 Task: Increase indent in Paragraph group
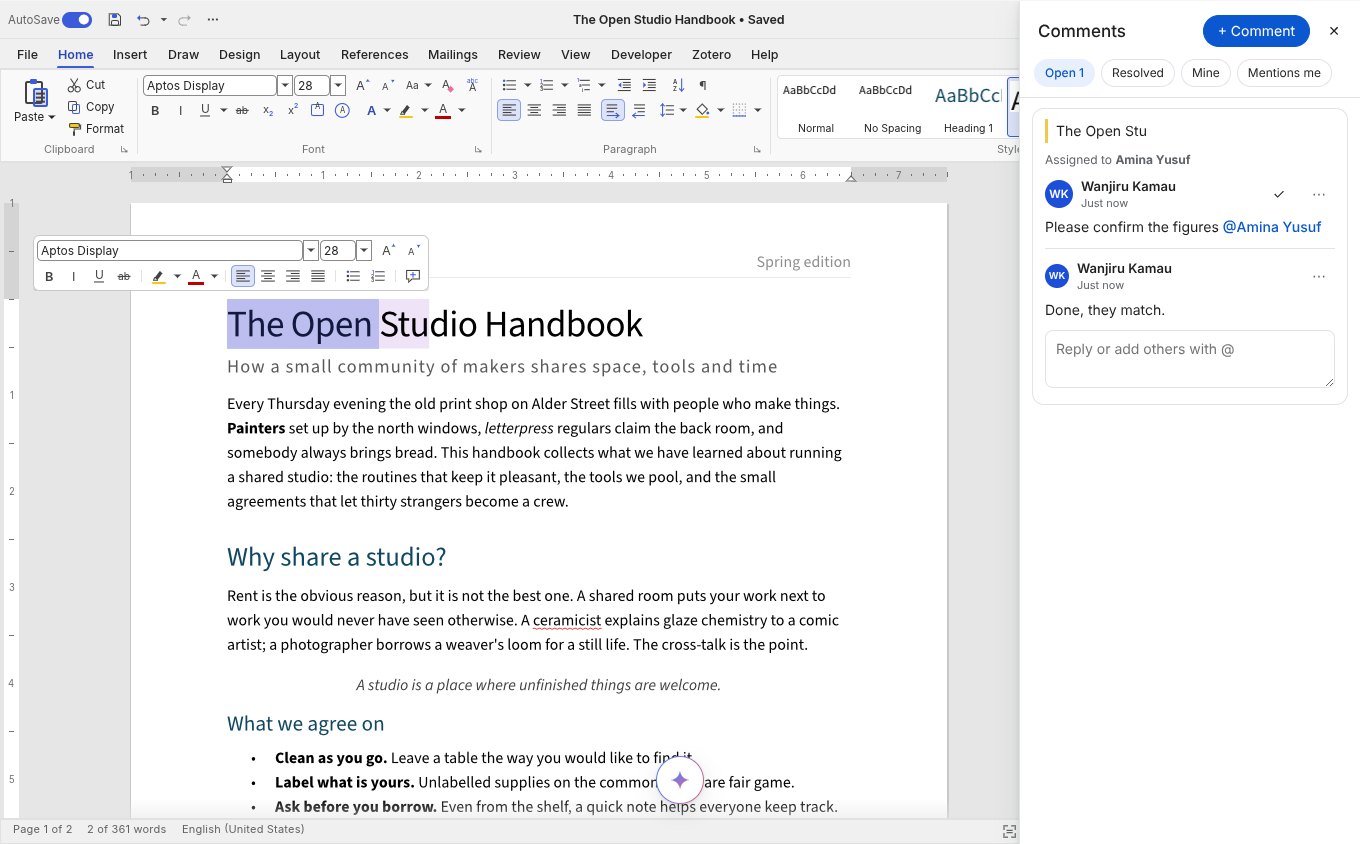[x=649, y=85]
